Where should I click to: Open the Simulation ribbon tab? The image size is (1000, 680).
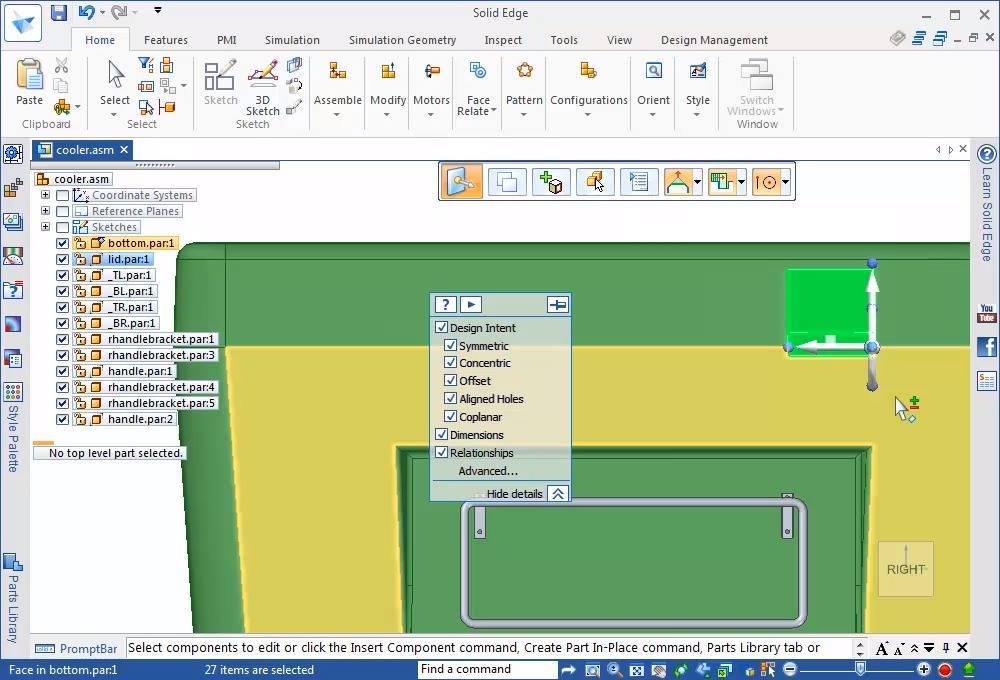pyautogui.click(x=292, y=40)
